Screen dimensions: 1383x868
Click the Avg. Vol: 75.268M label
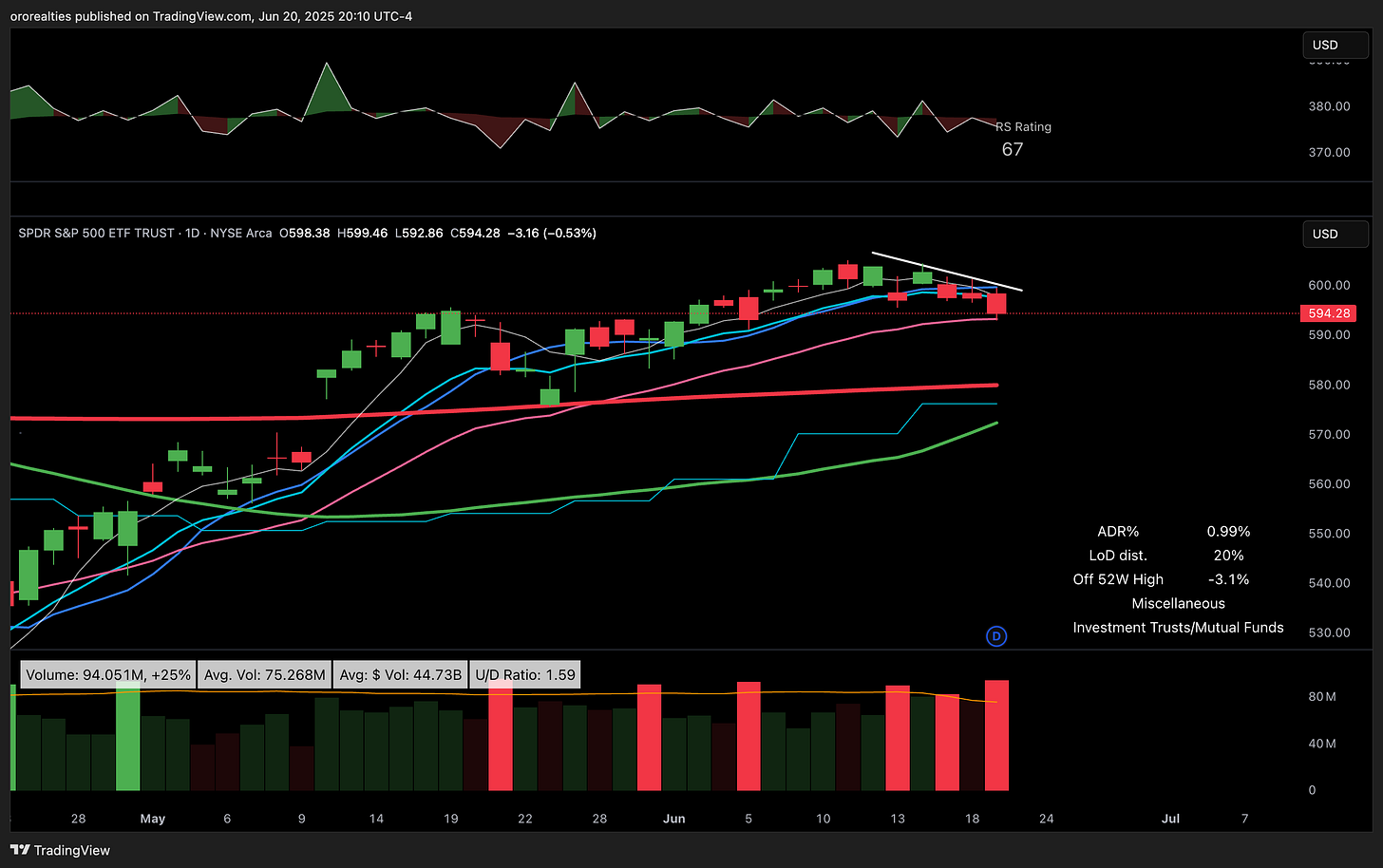coord(265,674)
